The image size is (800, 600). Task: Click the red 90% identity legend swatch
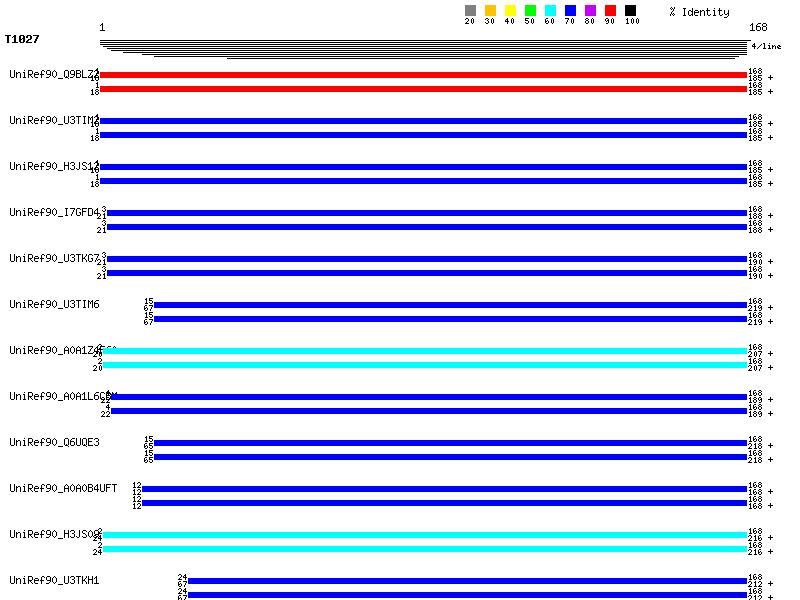pyautogui.click(x=610, y=11)
